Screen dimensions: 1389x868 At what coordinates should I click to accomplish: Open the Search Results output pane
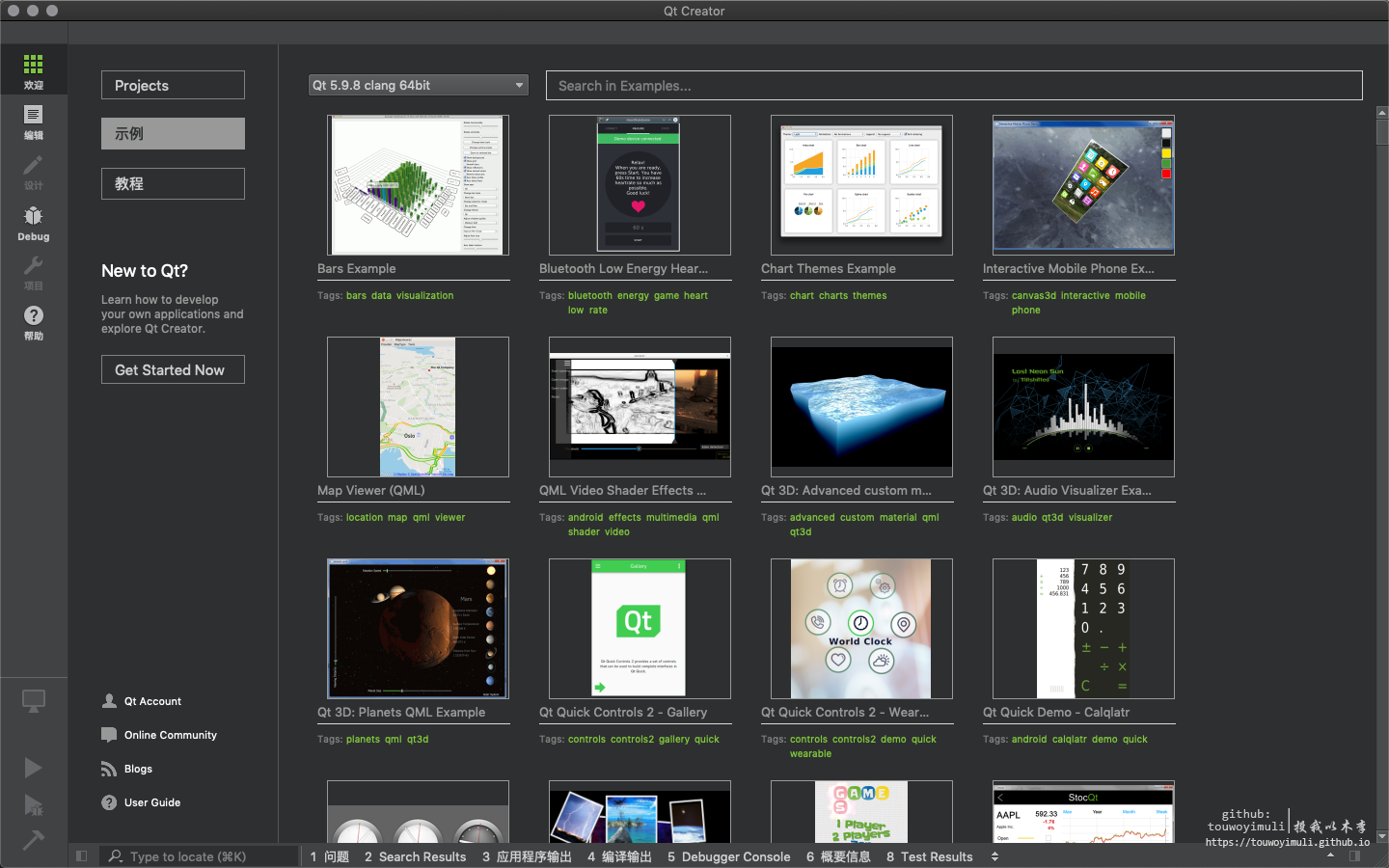point(416,856)
